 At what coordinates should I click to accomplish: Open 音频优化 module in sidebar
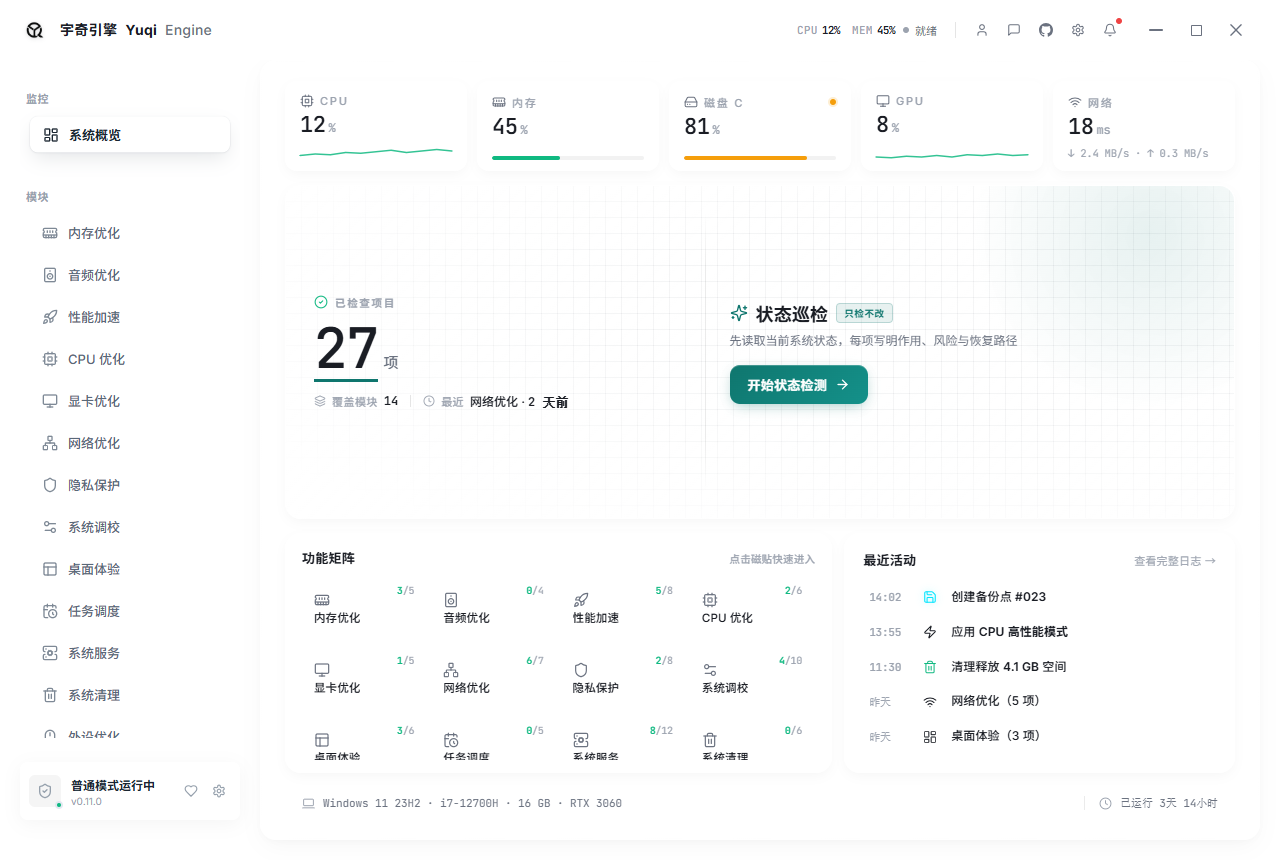coord(130,275)
